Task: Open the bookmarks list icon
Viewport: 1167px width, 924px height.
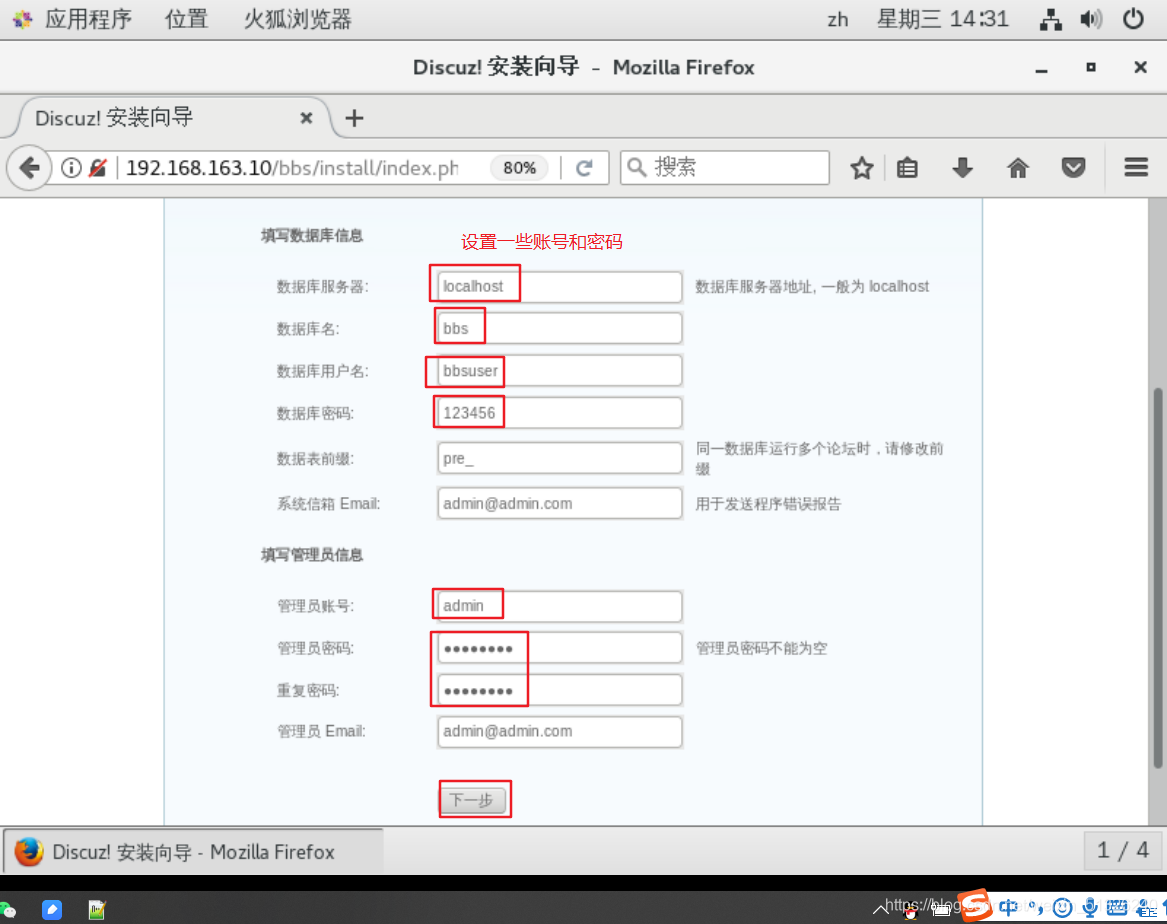Action: pyautogui.click(x=907, y=167)
